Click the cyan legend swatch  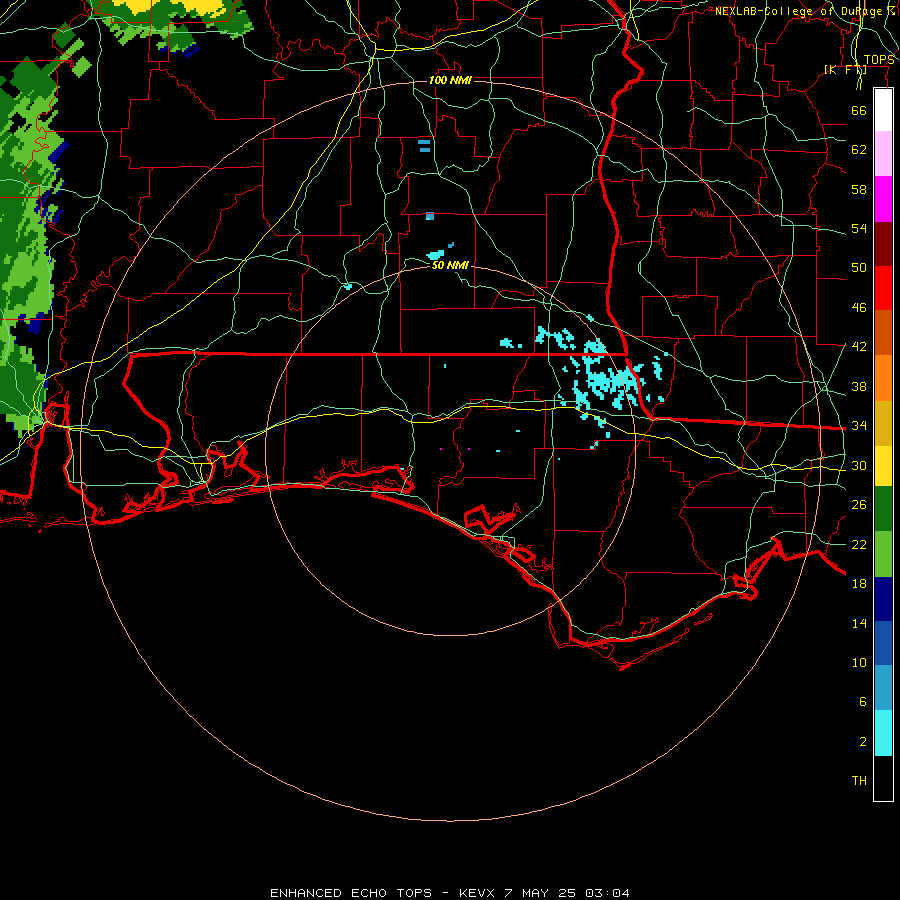click(883, 733)
